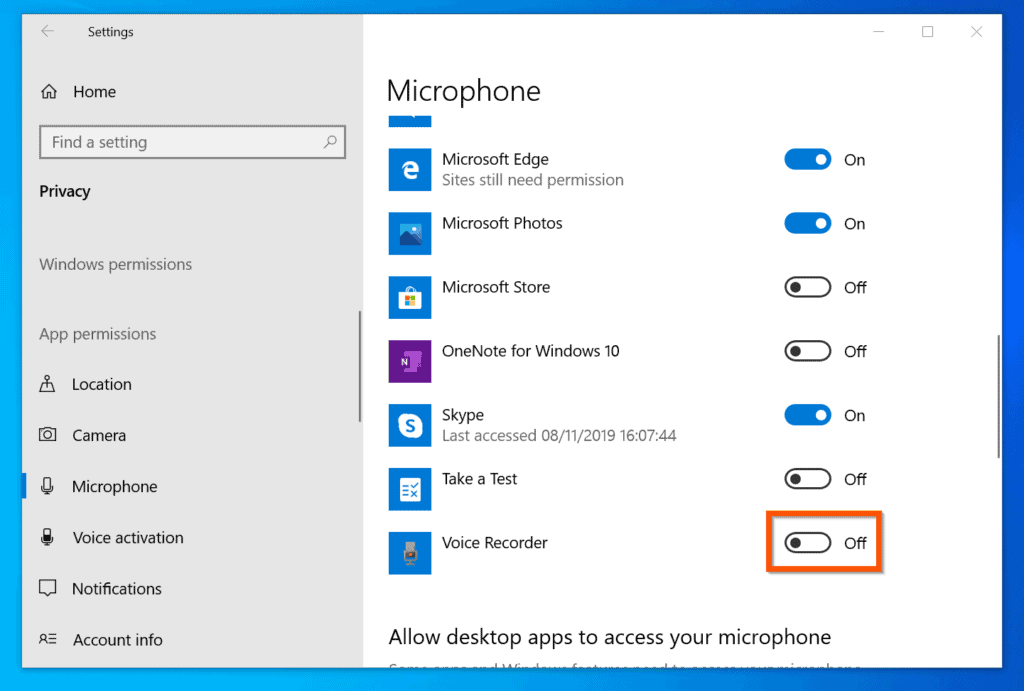Enable Take a Test microphone toggle
The image size is (1024, 691).
click(808, 479)
